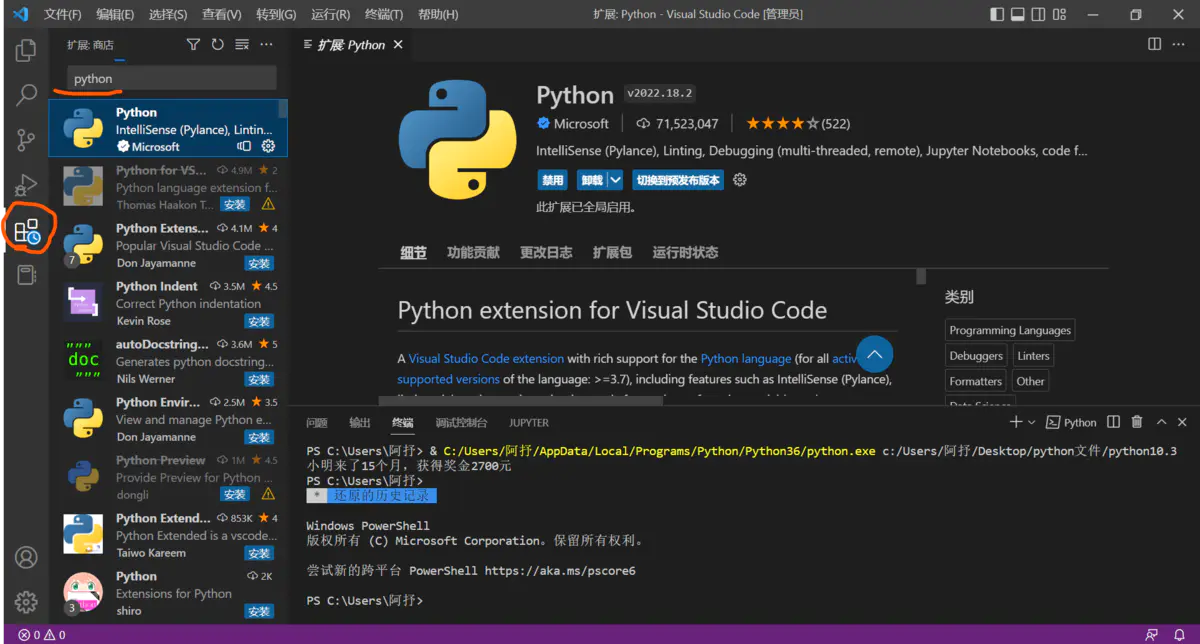Click the 卸载 (Uninstall) button

pos(592,180)
